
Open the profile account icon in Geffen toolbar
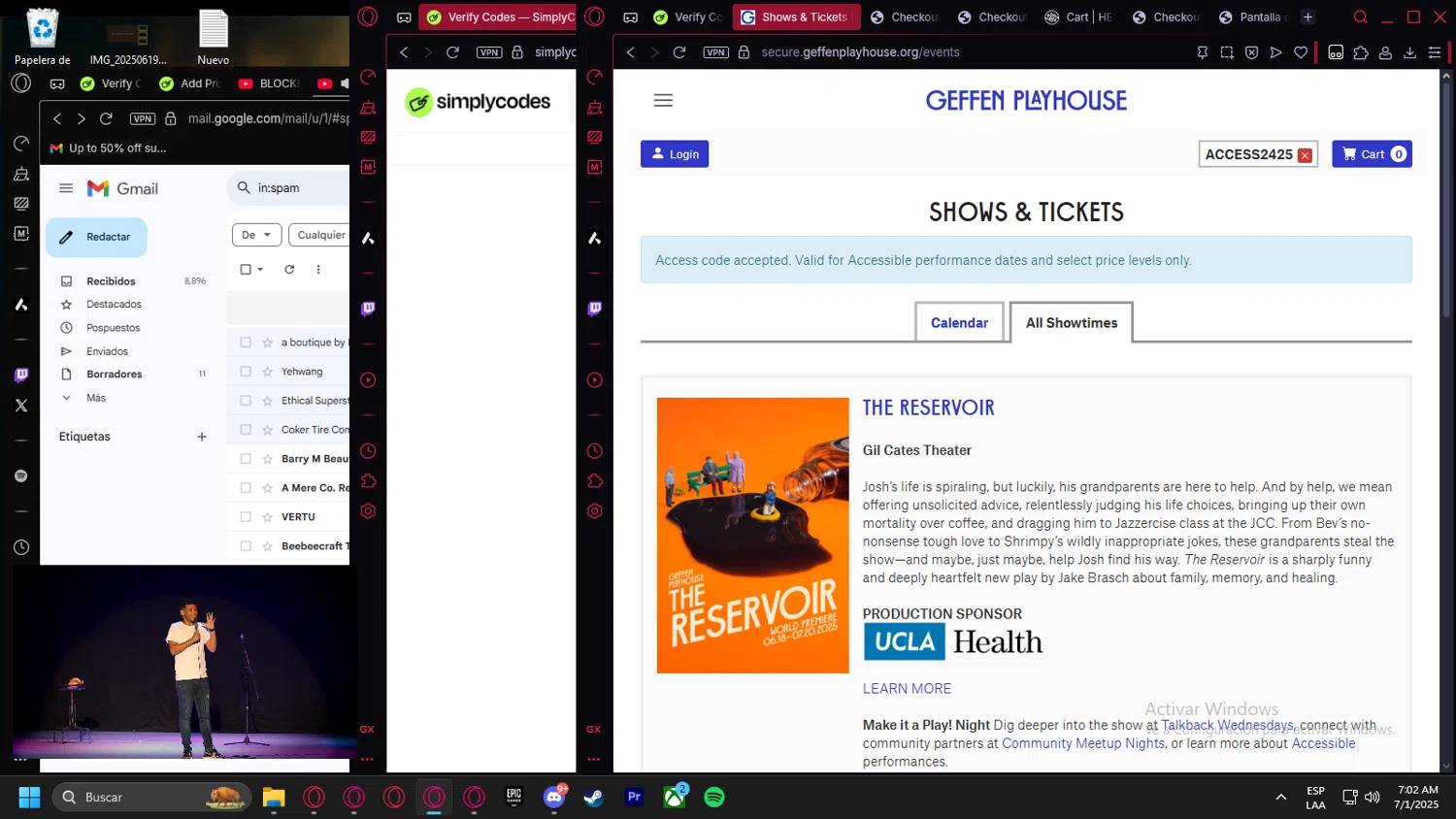(x=1385, y=52)
